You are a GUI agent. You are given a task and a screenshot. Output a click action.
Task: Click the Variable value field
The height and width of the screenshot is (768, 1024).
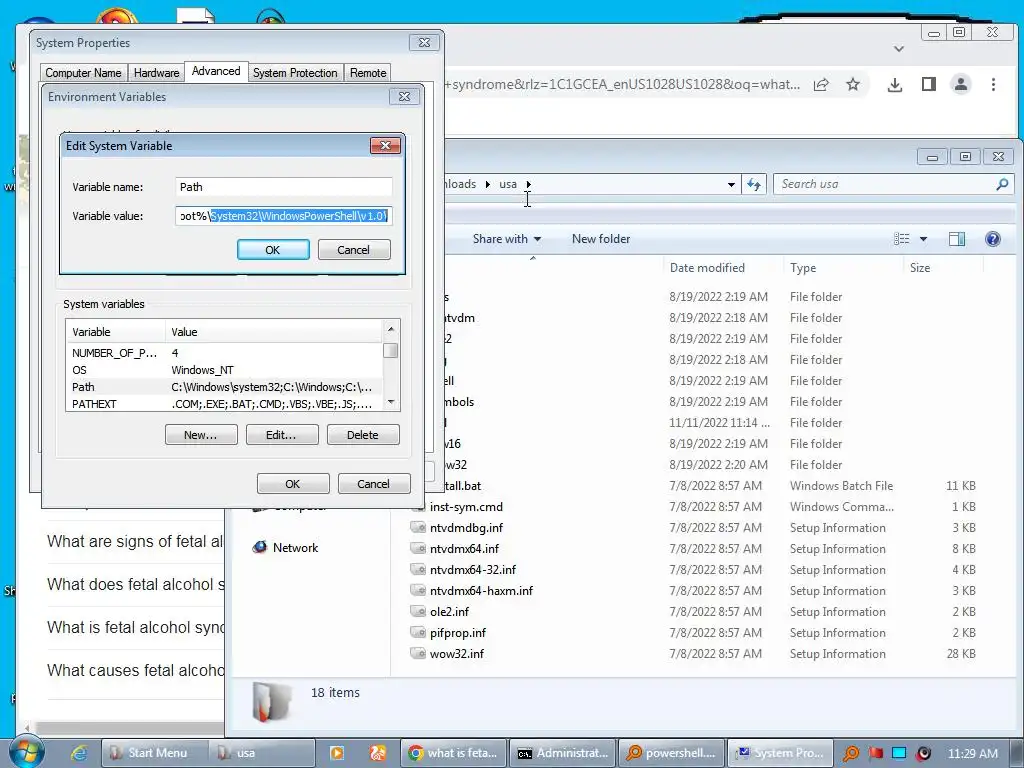(x=283, y=216)
